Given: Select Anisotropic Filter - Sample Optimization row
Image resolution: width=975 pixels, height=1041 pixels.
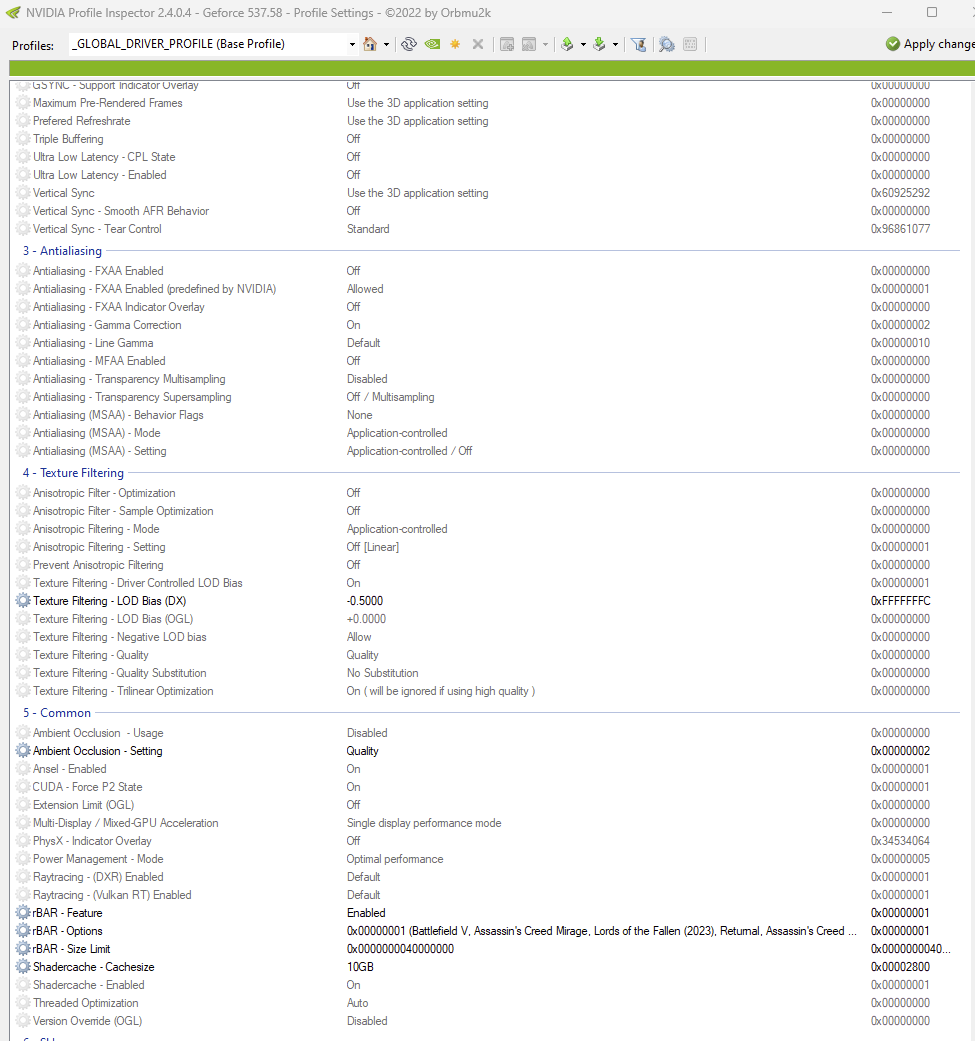Looking at the screenshot, I should point(487,511).
